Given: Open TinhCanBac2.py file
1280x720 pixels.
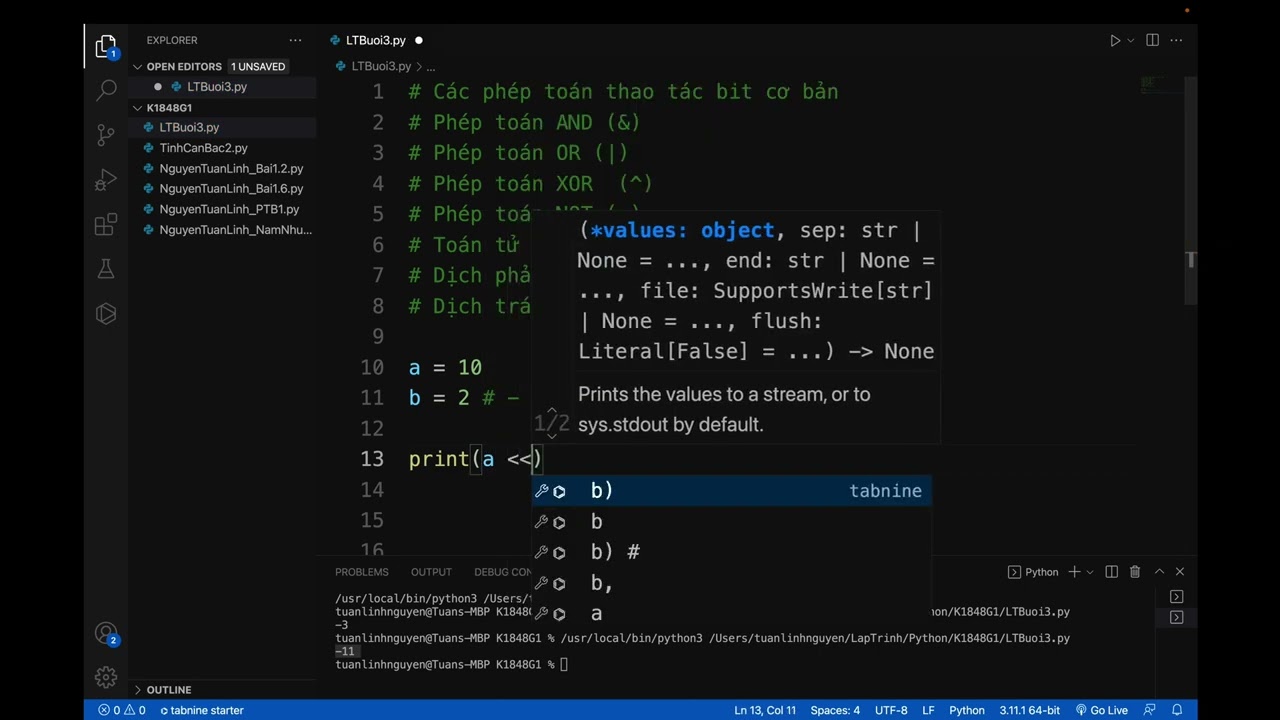Looking at the screenshot, I should (203, 148).
